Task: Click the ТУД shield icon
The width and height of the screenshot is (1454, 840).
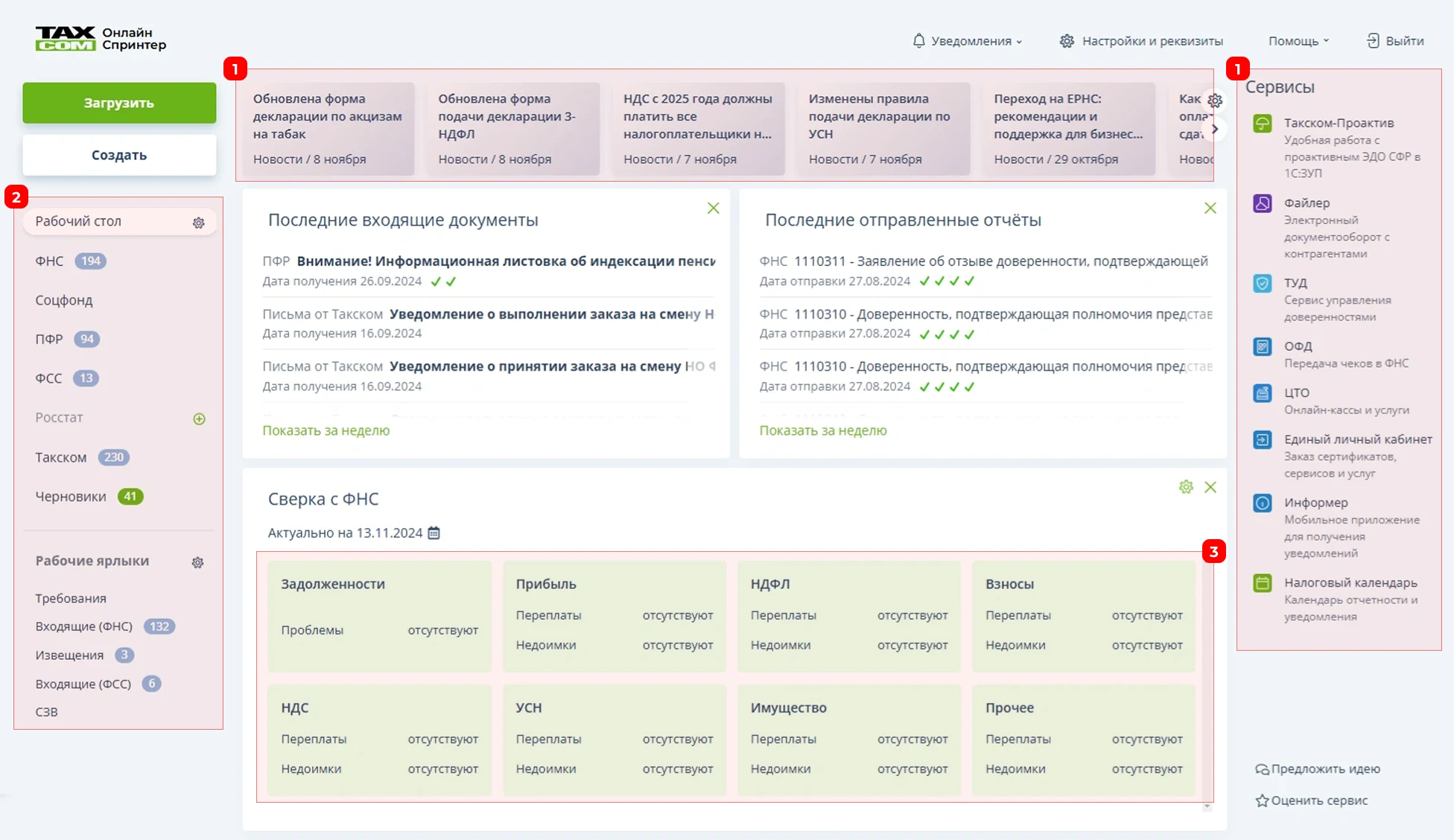Action: pos(1262,283)
